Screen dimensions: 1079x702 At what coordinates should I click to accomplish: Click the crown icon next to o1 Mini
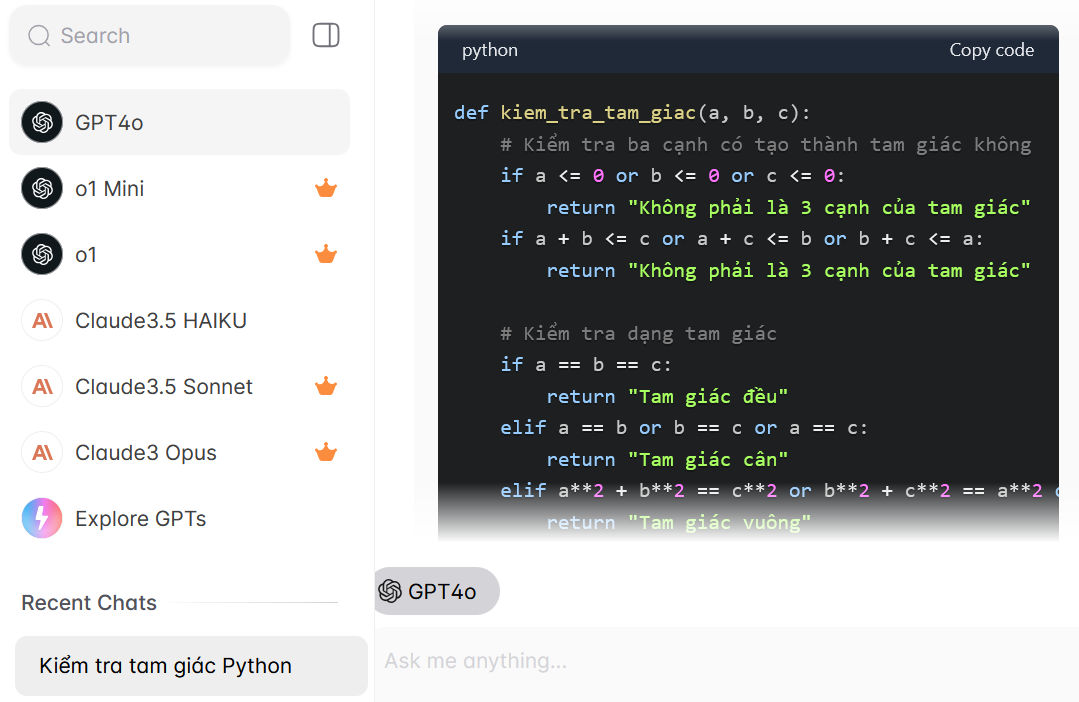click(x=325, y=188)
